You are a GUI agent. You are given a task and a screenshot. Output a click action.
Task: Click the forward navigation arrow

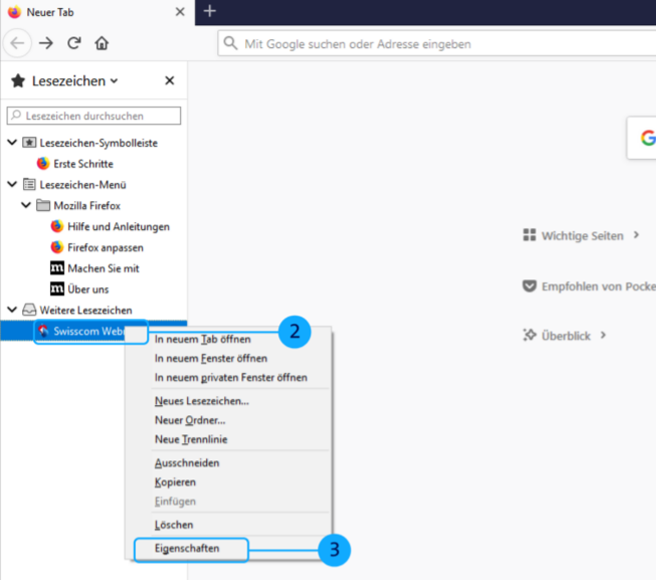46,44
